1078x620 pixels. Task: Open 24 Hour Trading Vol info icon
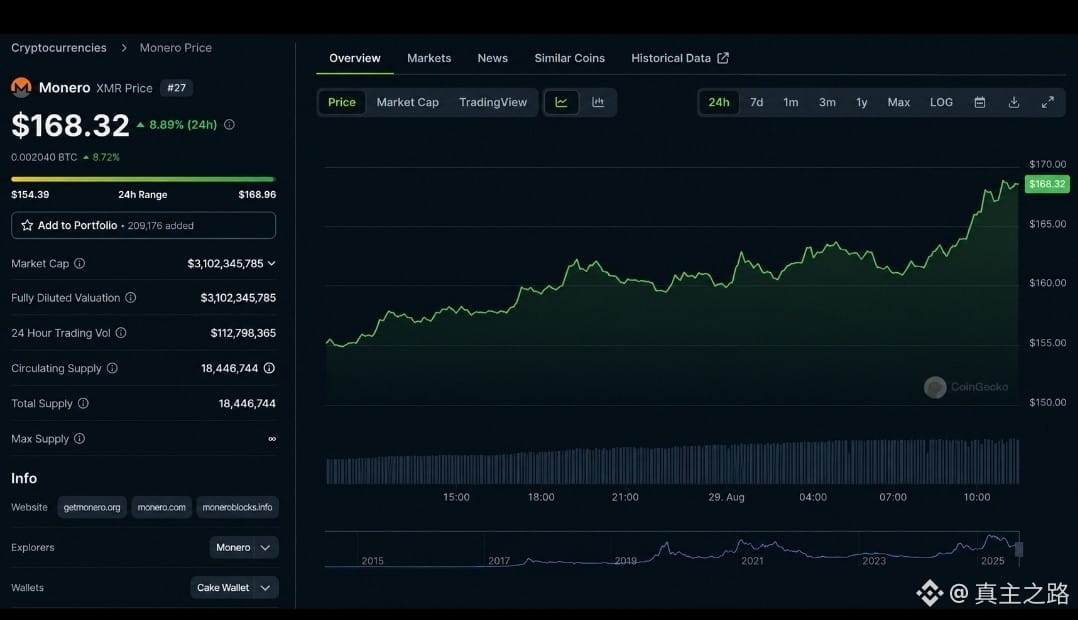coord(121,333)
